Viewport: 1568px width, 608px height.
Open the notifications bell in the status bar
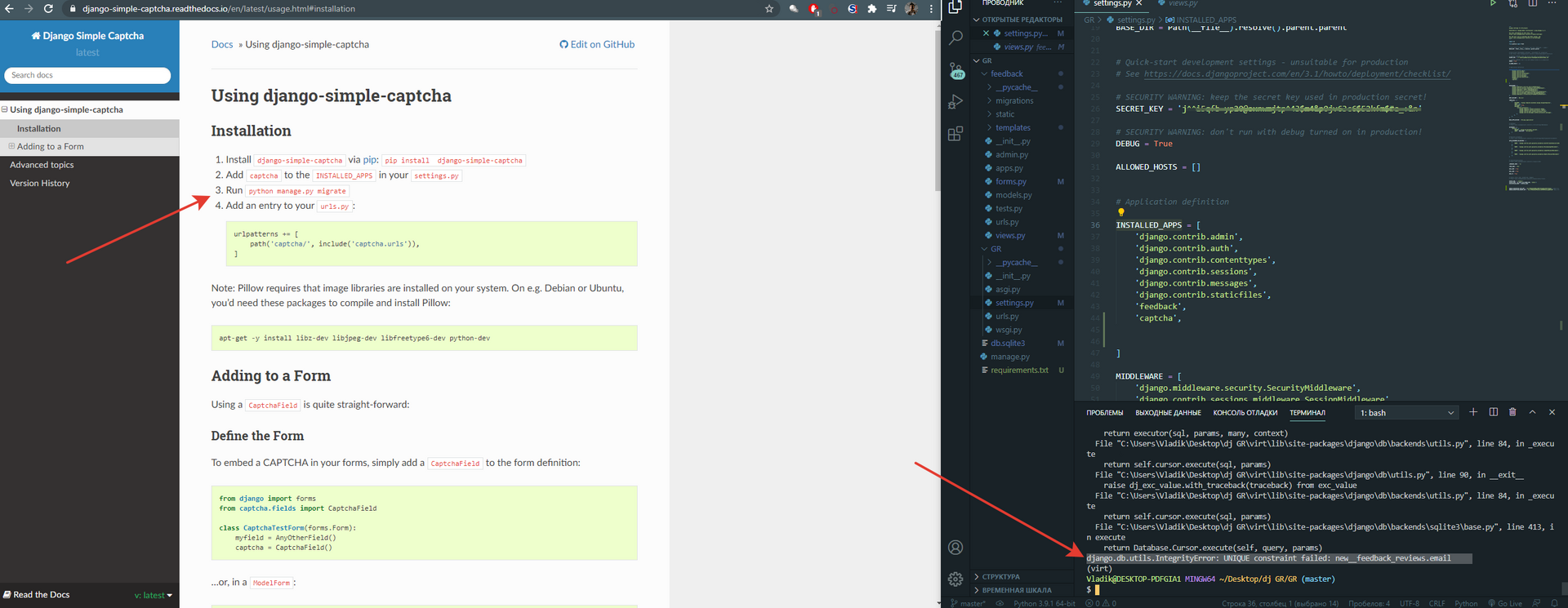[1554, 603]
